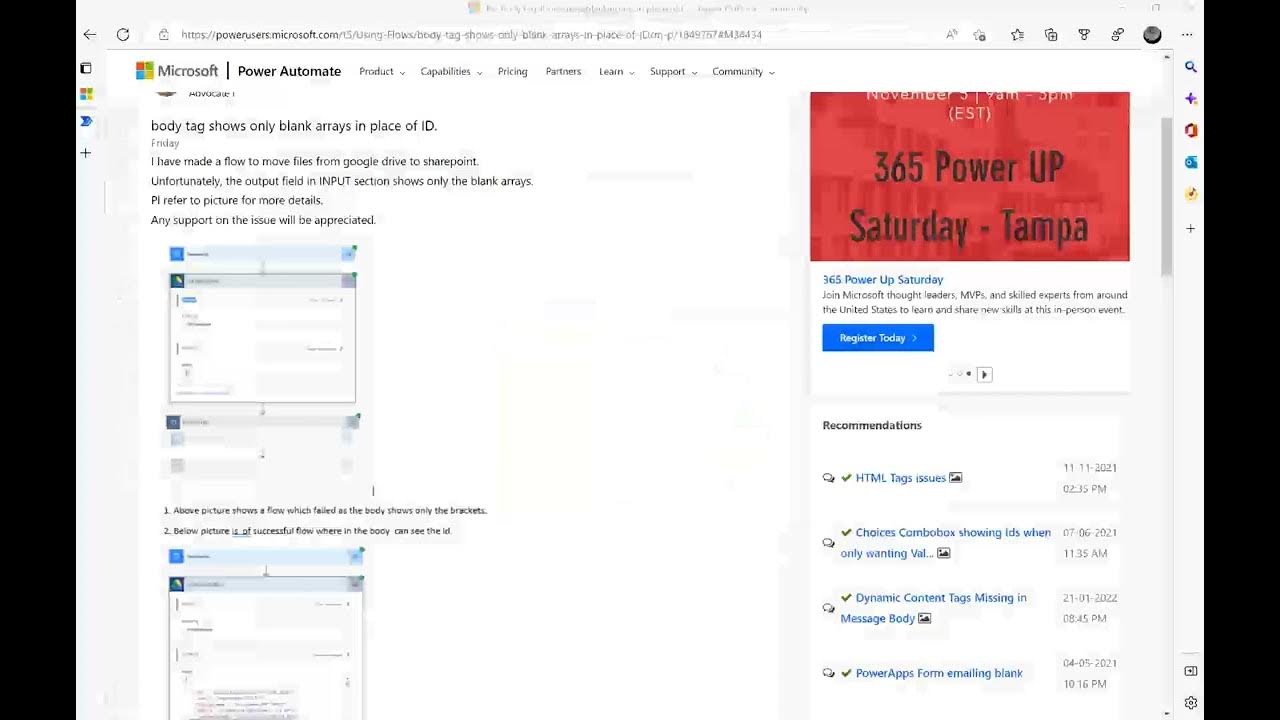
Task: Open the 365 Power Up Saturday link
Action: click(x=882, y=280)
